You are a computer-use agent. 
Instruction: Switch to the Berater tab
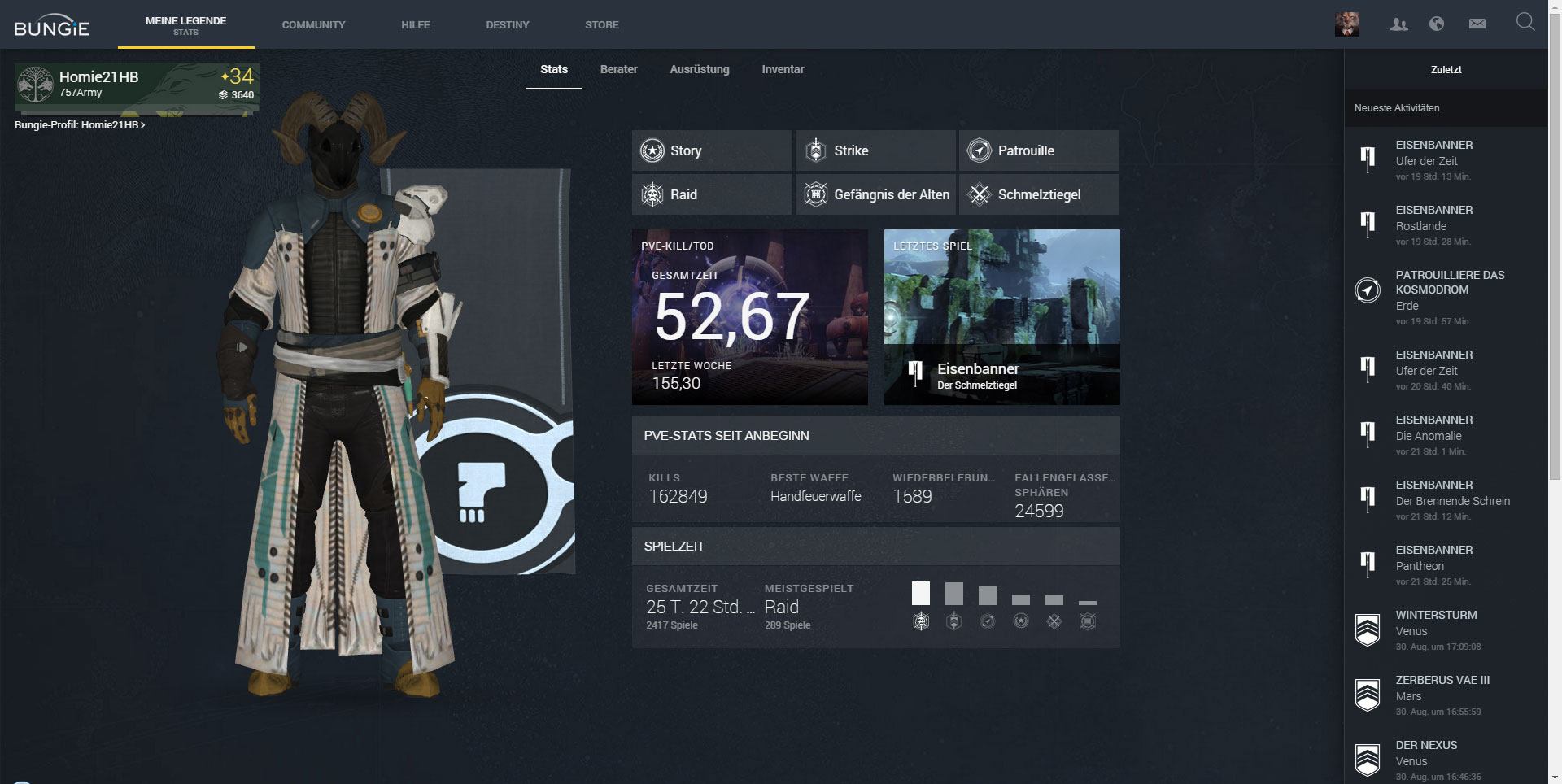coord(618,69)
